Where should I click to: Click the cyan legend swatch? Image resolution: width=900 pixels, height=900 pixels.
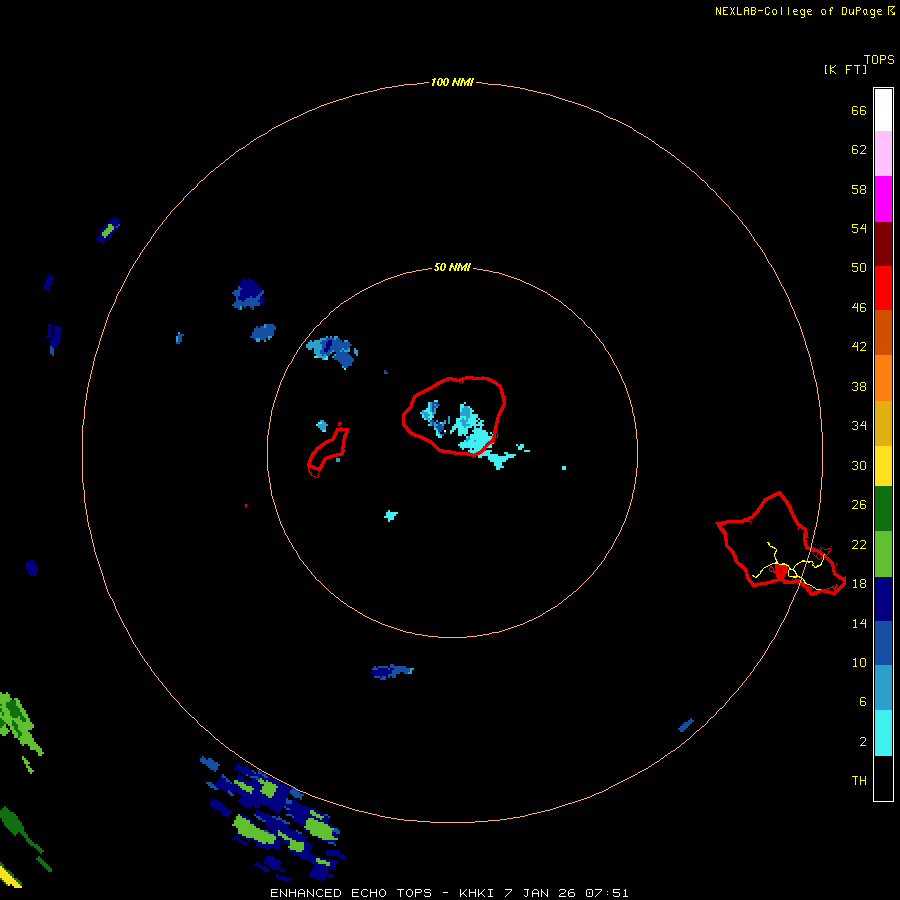[x=883, y=733]
